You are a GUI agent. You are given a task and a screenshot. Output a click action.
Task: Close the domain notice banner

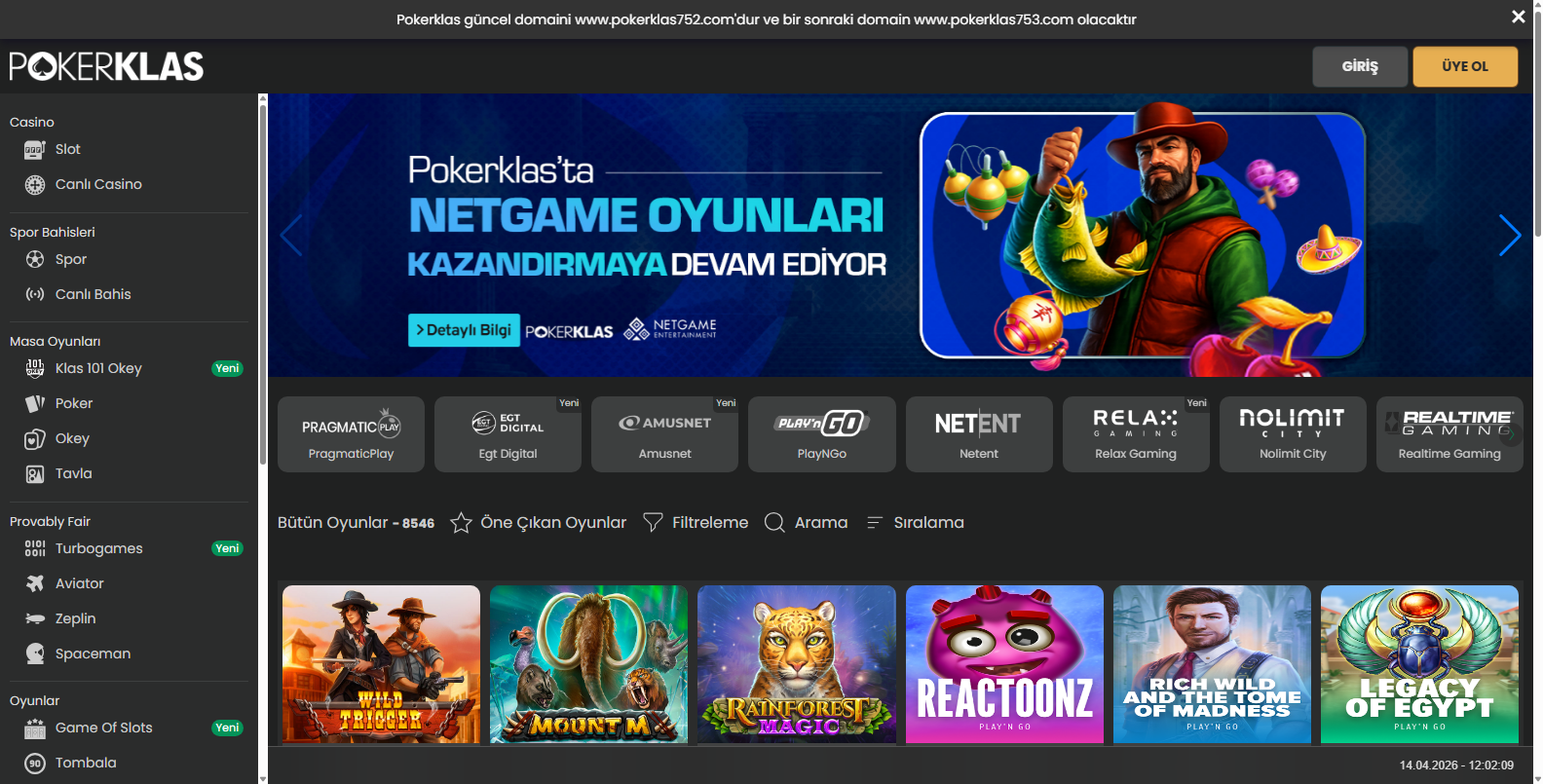pyautogui.click(x=1518, y=17)
